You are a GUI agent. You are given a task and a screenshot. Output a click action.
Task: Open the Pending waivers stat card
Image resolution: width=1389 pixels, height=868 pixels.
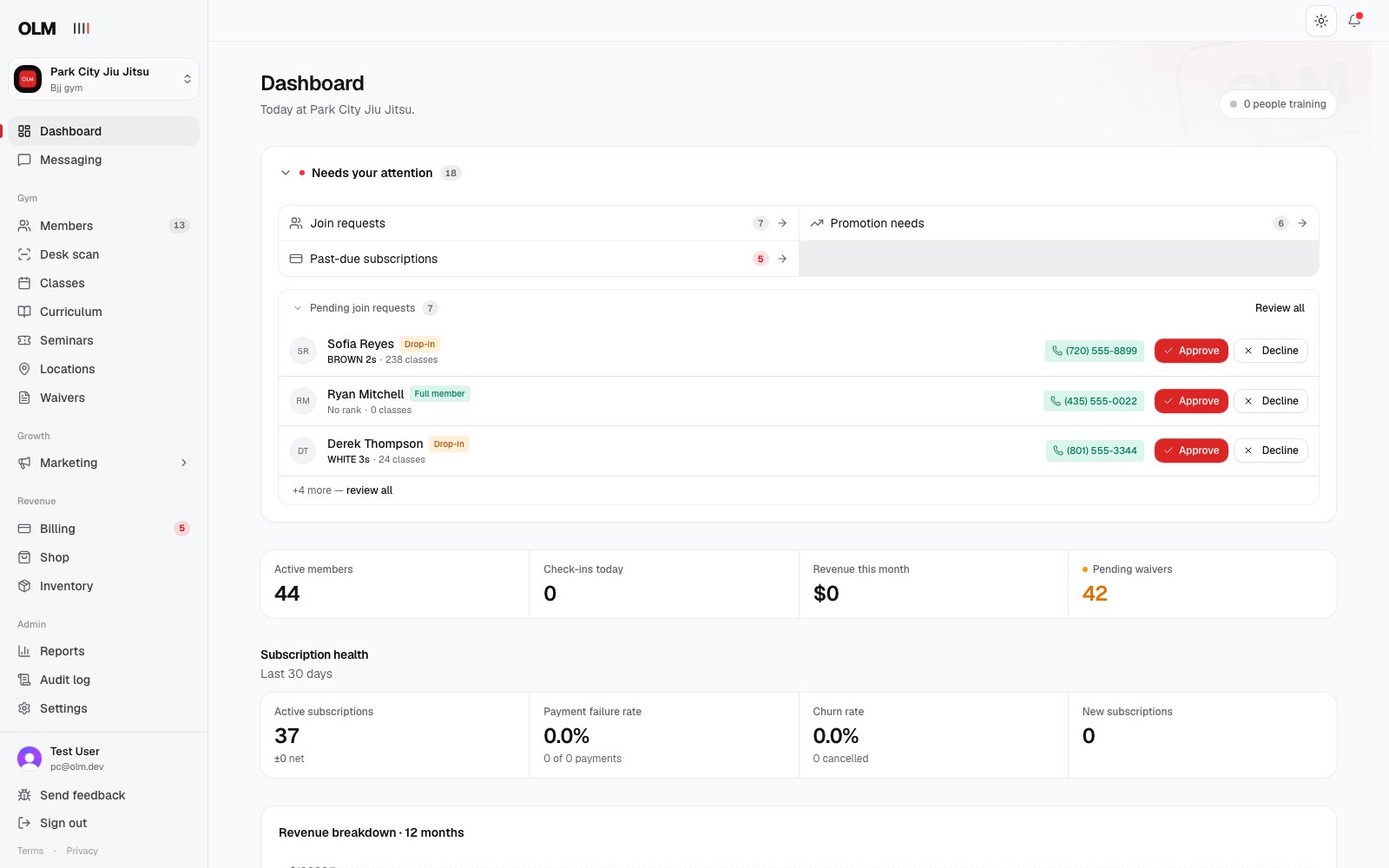tap(1202, 584)
